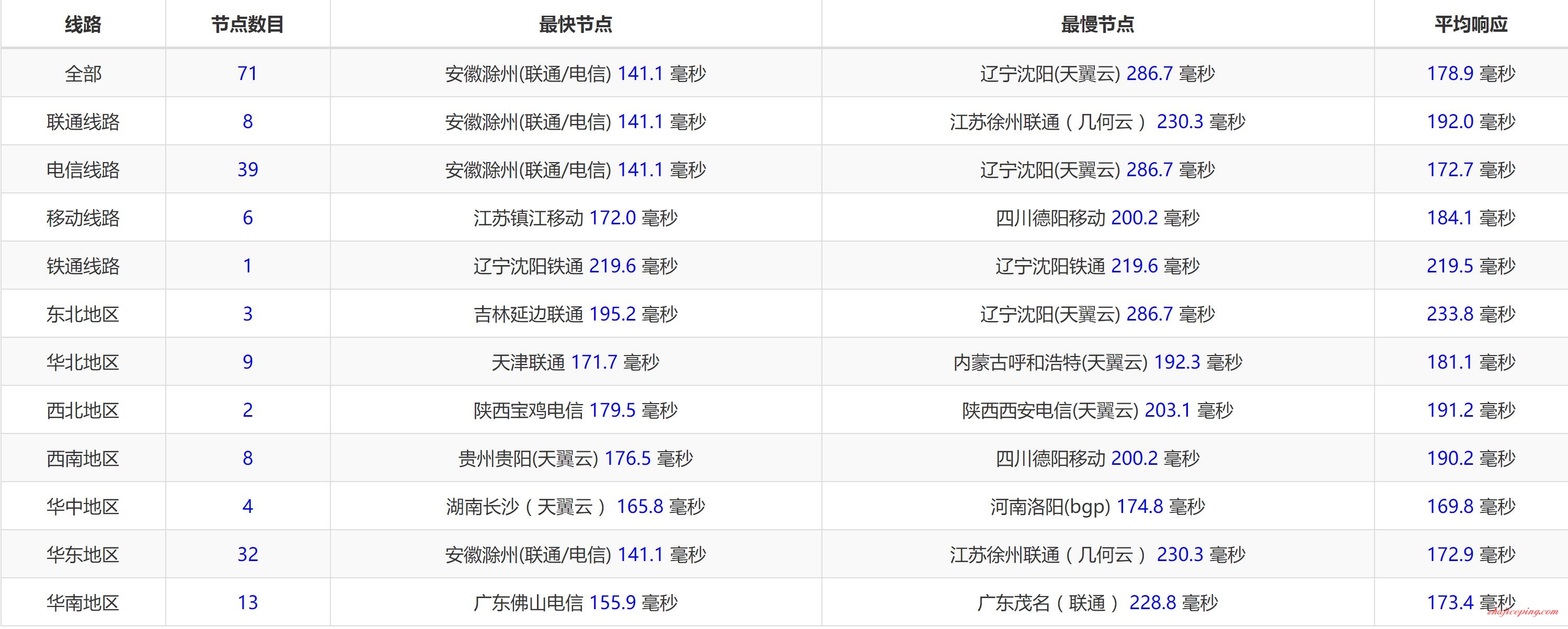This screenshot has width=1568, height=629.
Task: Click 四川德阳移动 slowest node in 移动线路 row
Action: (1097, 218)
